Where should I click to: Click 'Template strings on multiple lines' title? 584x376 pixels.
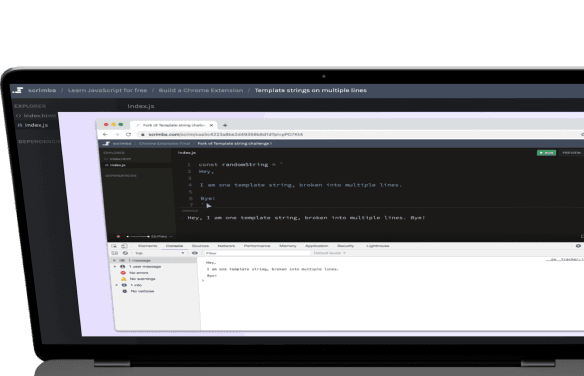[311, 90]
